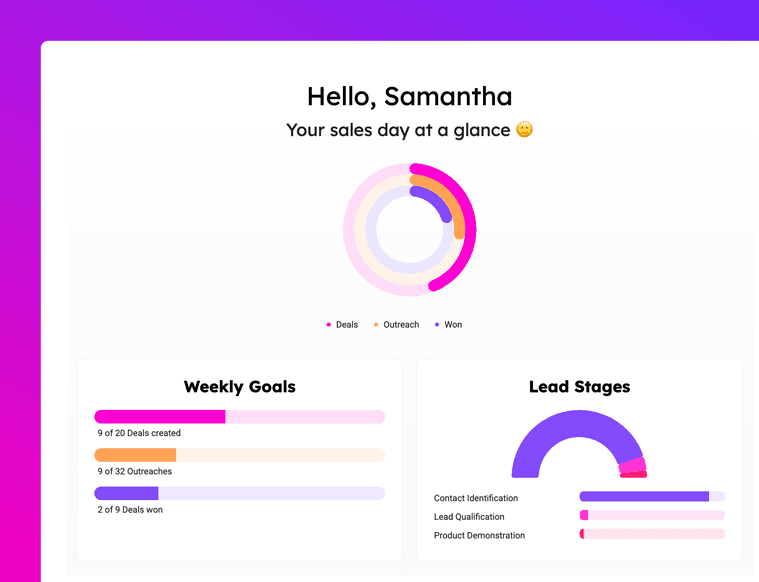Image resolution: width=759 pixels, height=582 pixels.
Task: Select the Product Demonstration stage label
Action: pyautogui.click(x=479, y=536)
